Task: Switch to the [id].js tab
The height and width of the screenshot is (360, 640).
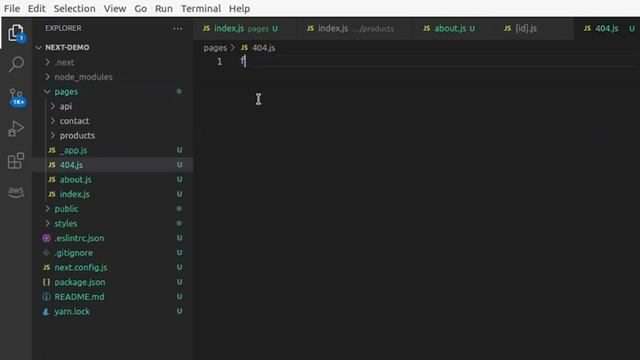Action: pyautogui.click(x=533, y=29)
